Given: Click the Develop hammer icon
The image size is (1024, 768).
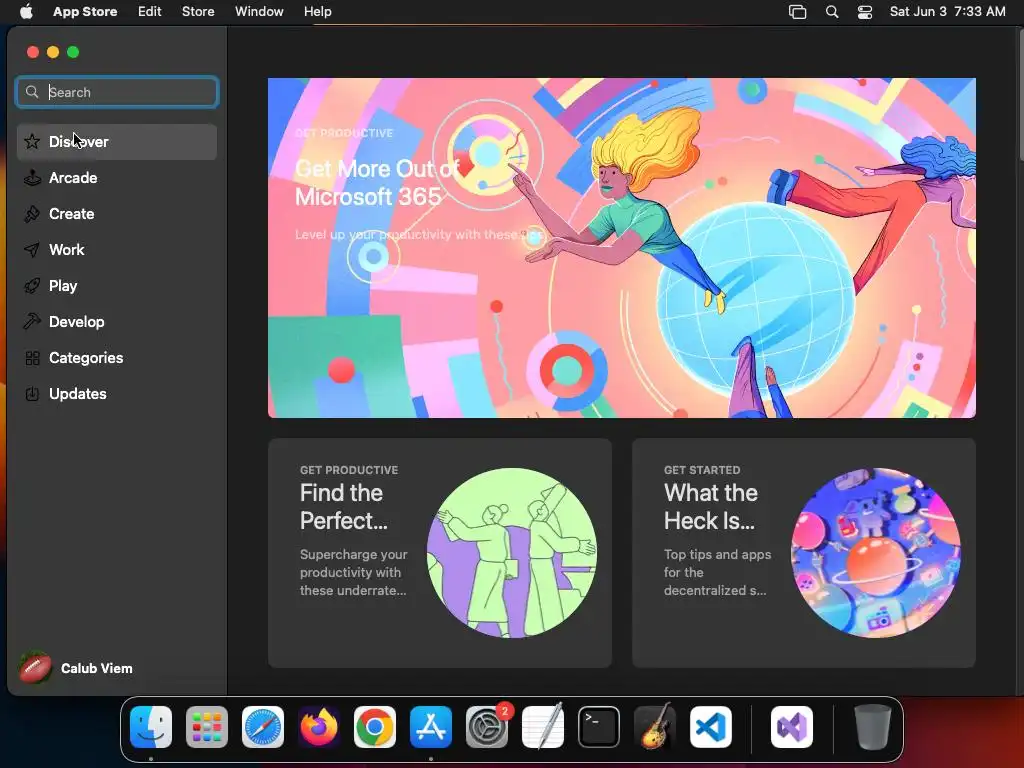Looking at the screenshot, I should pos(32,321).
